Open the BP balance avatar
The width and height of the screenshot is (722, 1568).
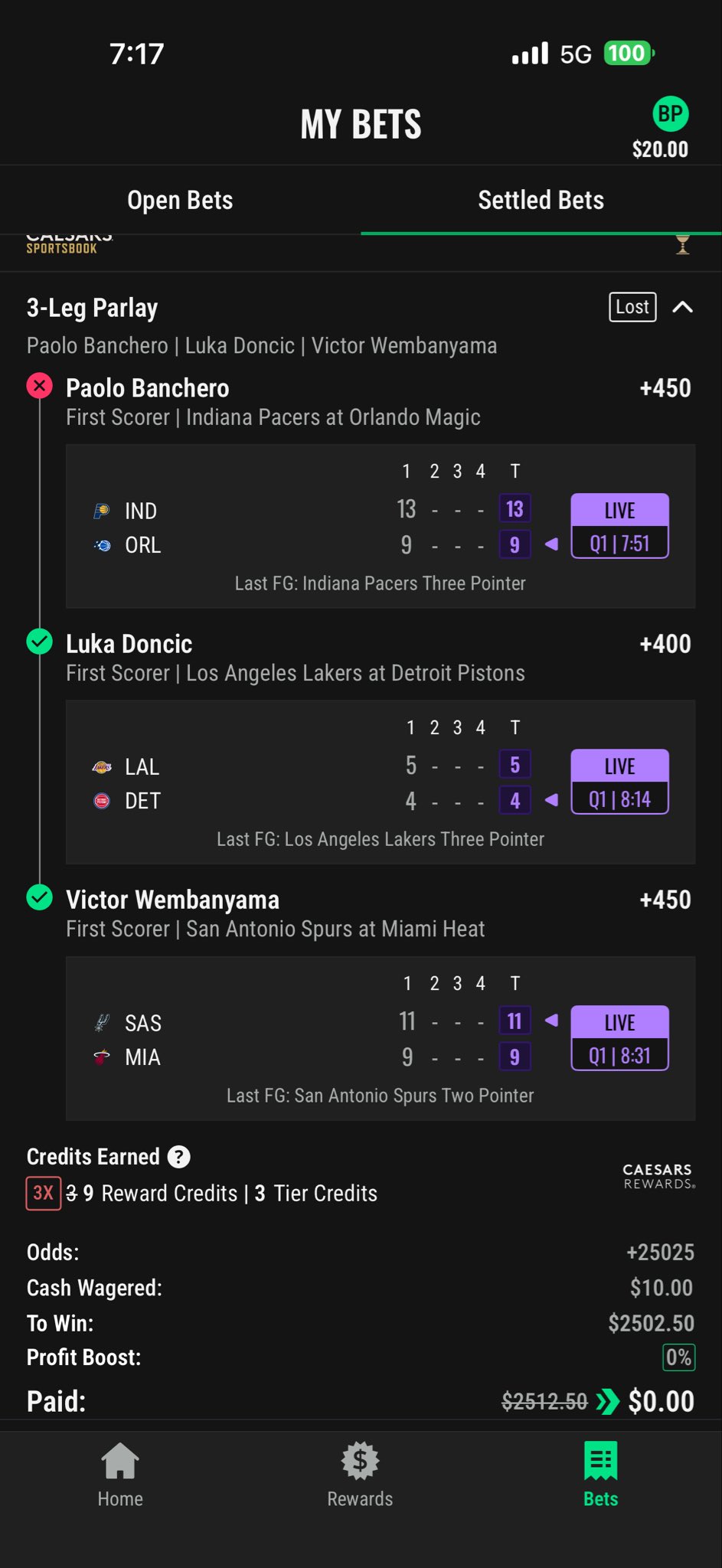(670, 114)
